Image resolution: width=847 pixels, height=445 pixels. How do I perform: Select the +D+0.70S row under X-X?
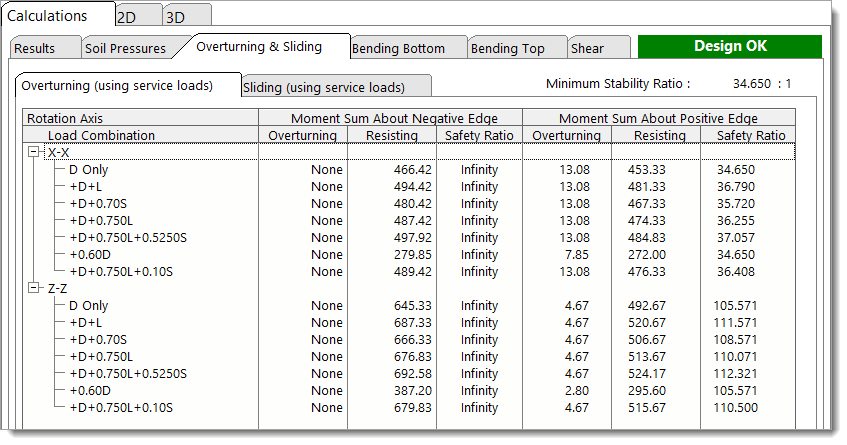point(98,204)
